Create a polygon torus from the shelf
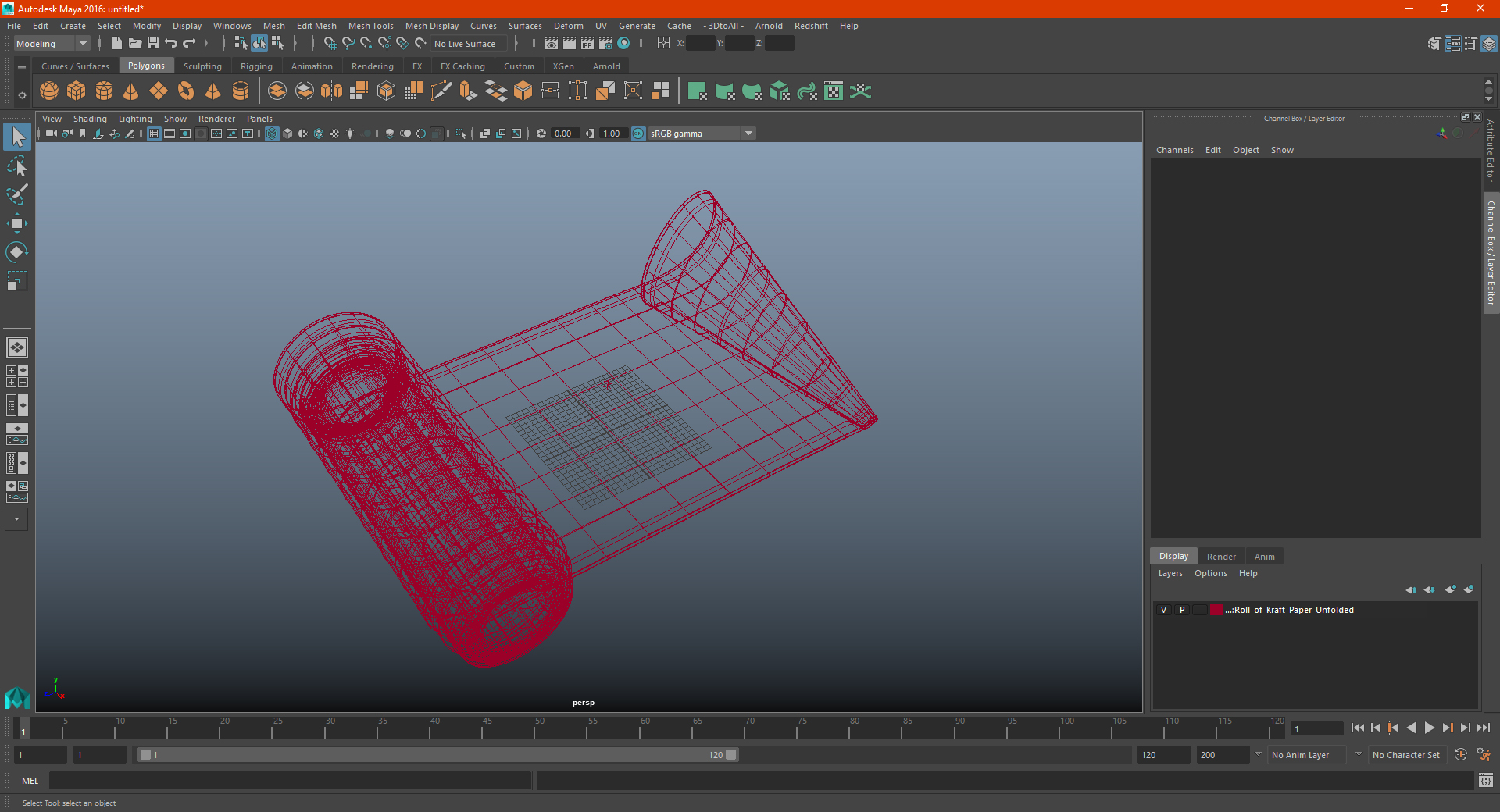The height and width of the screenshot is (812, 1500). (186, 91)
